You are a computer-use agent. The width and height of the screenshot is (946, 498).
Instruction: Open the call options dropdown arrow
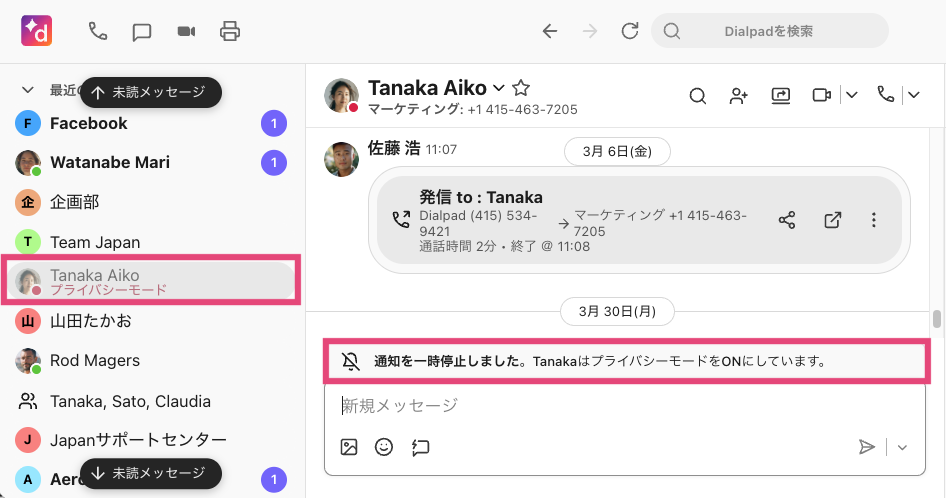pos(914,95)
